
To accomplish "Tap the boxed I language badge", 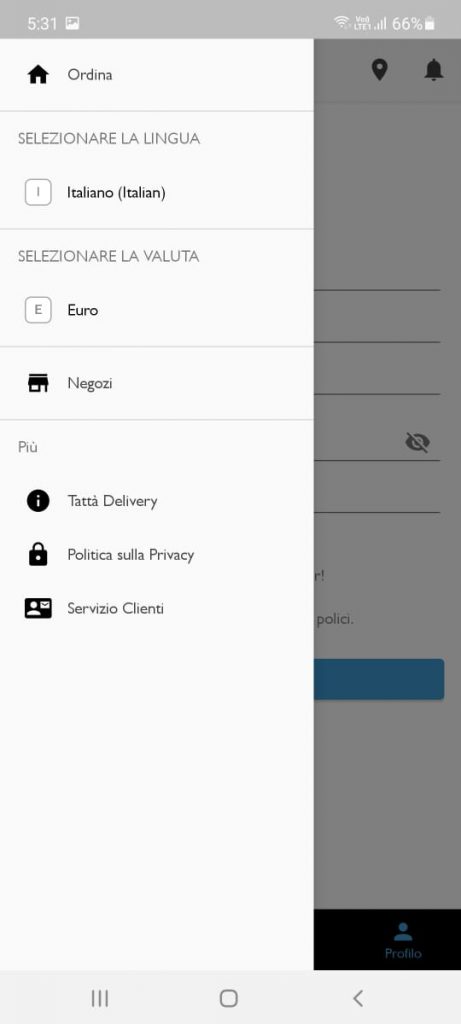I will pyautogui.click(x=38, y=193).
